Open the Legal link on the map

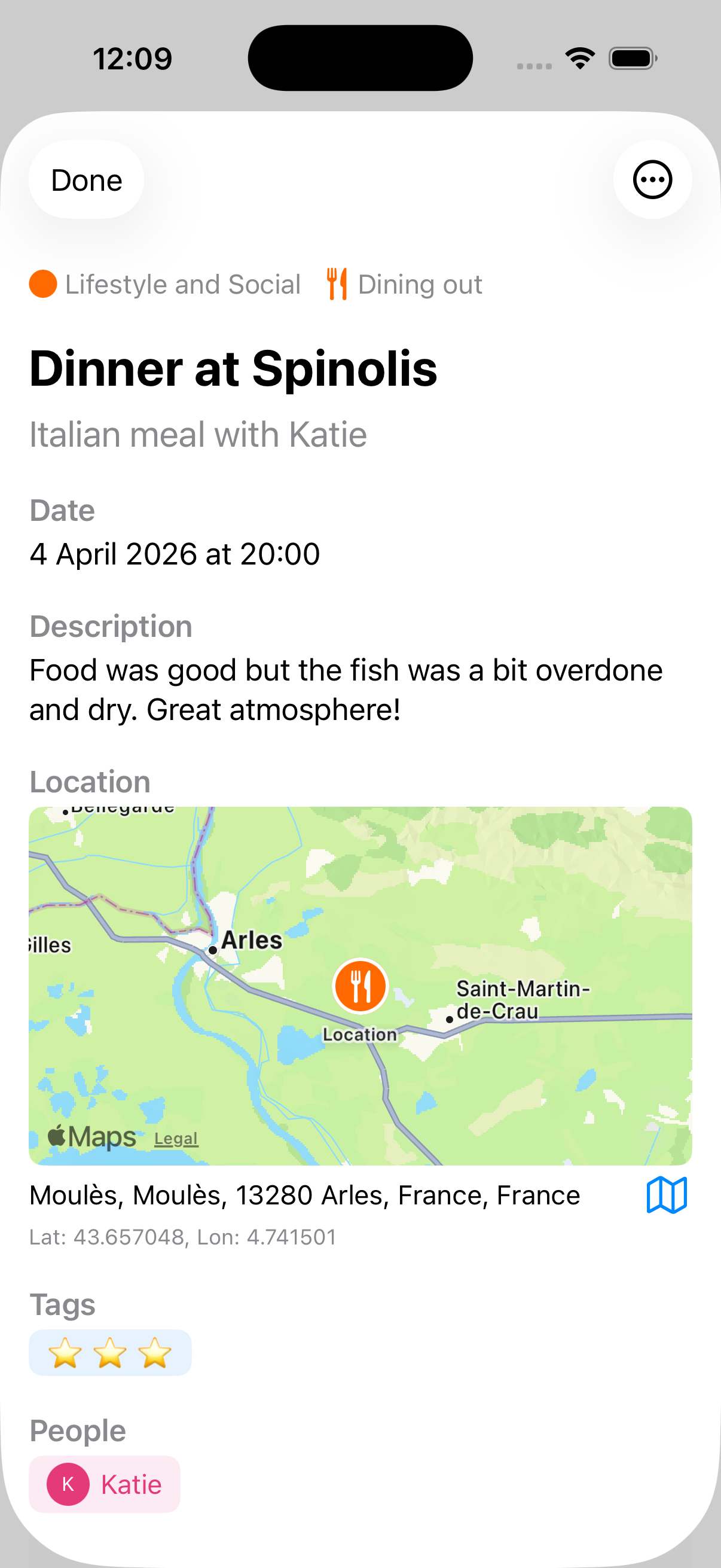[x=176, y=1138]
